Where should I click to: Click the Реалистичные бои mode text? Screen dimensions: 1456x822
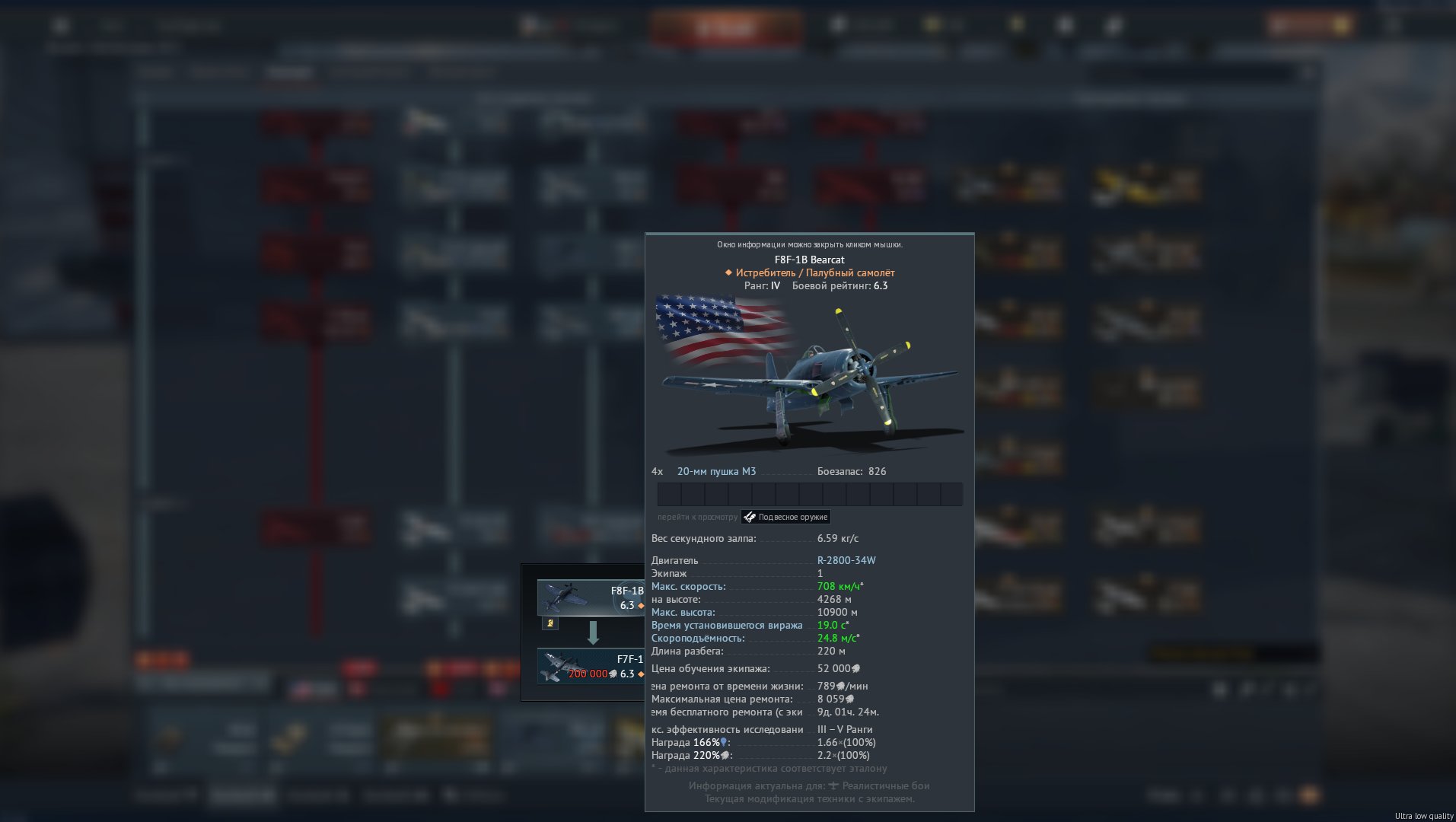886,785
